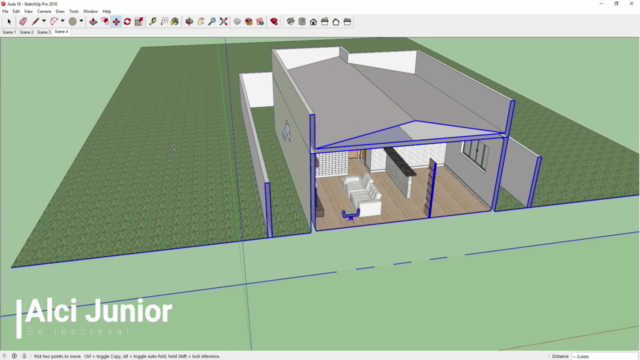The width and height of the screenshot is (640, 360).
Task: Open the Extension Manager ruby icon
Action: (274, 22)
